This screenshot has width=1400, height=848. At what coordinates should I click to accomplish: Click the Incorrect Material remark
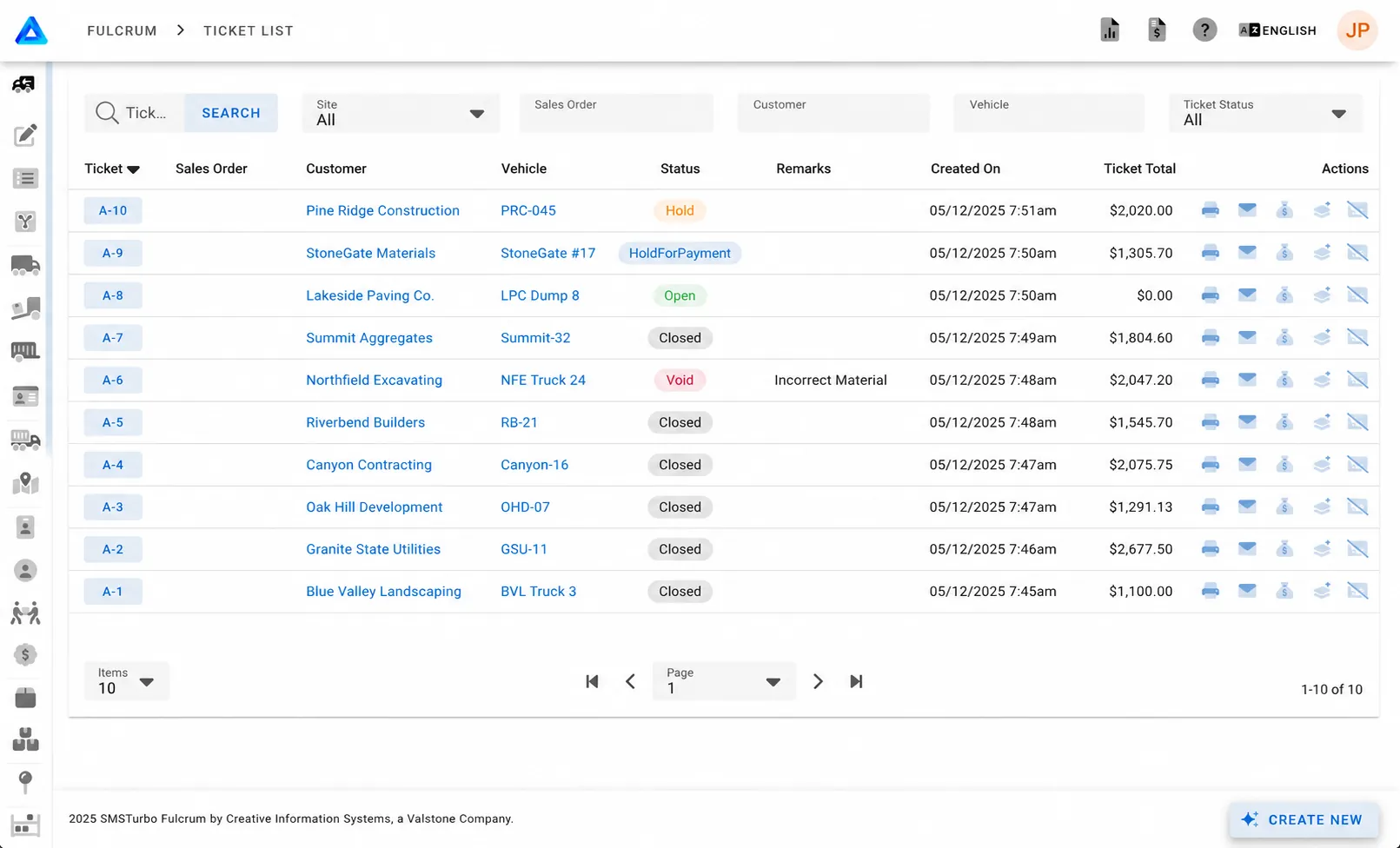830,380
